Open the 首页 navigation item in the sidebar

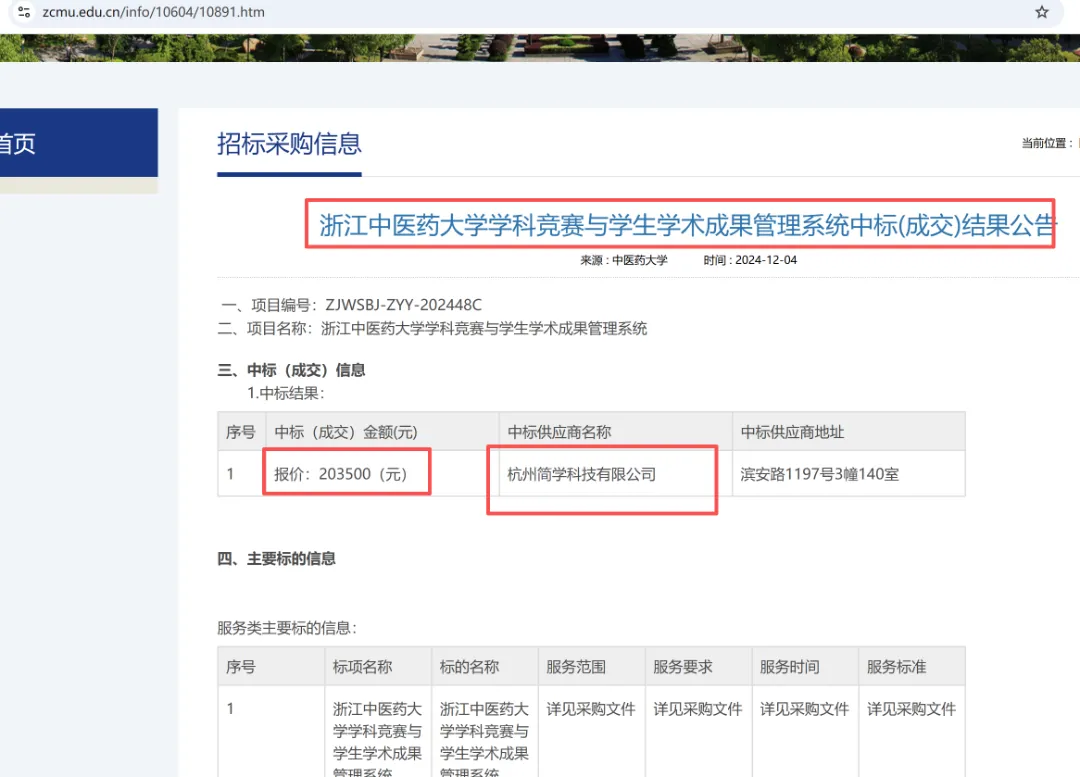79,143
